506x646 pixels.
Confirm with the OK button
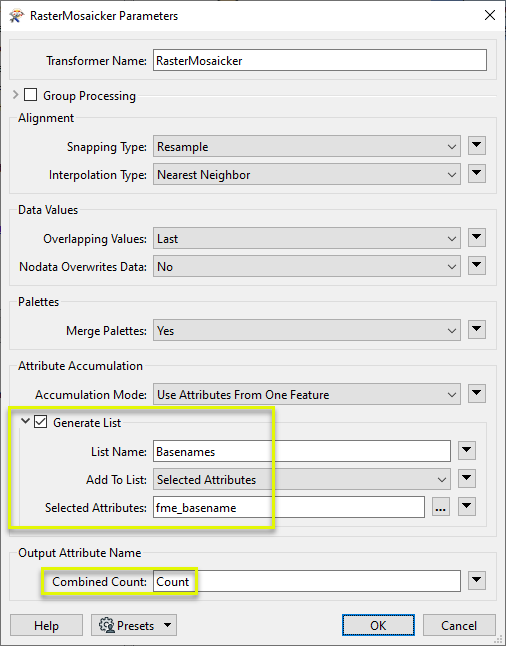point(378,625)
